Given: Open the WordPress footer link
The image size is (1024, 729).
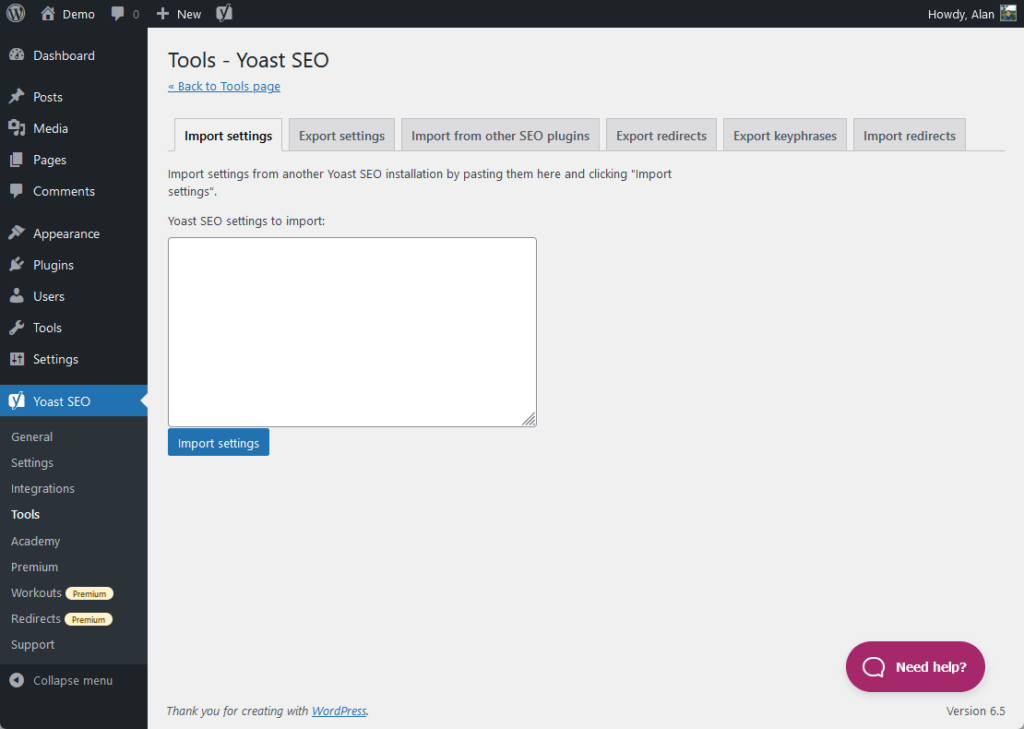Looking at the screenshot, I should 339,711.
